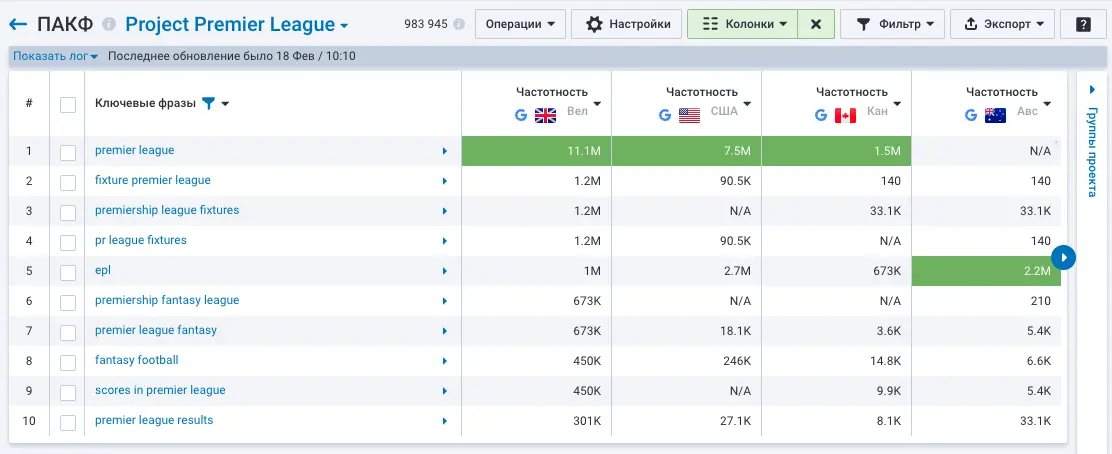Expand arrow on fantasy football row
This screenshot has height=454, width=1112.
coord(445,361)
